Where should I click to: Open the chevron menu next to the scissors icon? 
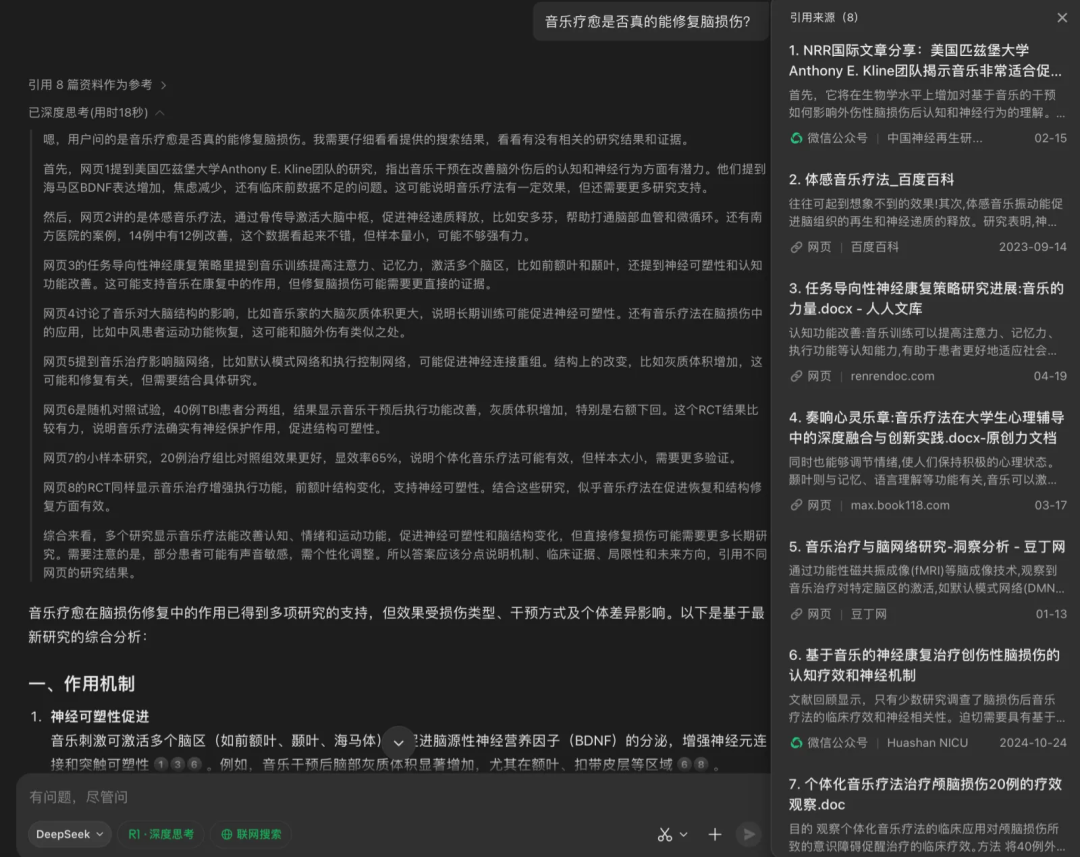[684, 833]
